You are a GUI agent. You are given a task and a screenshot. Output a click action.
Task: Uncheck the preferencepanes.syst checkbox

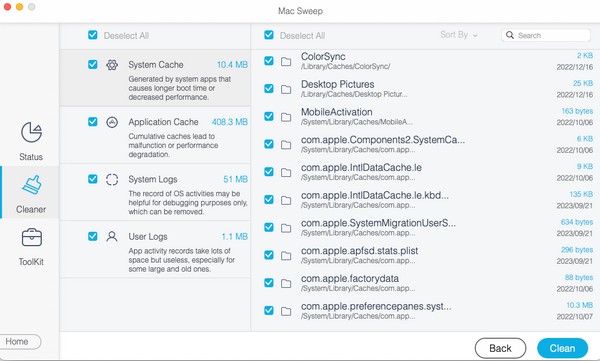(269, 310)
